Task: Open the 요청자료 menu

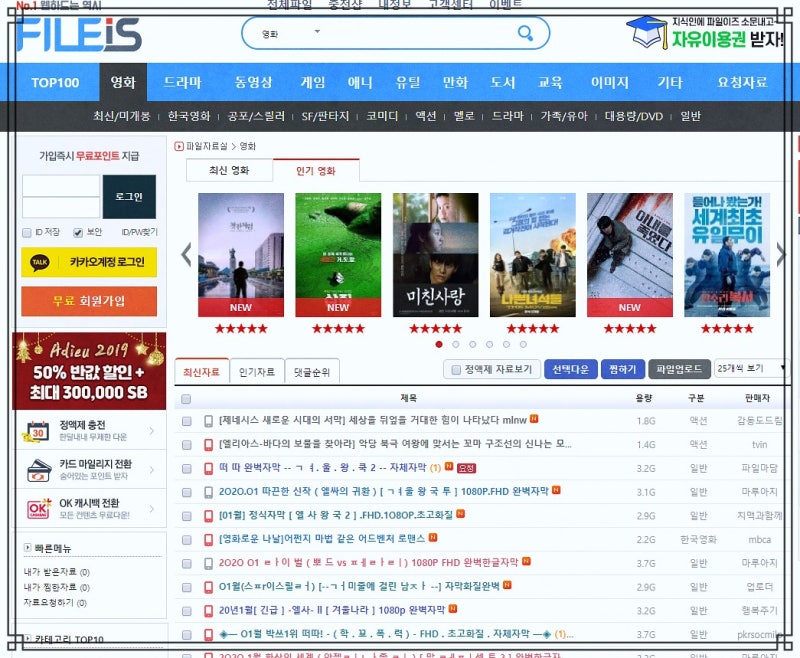Action: point(742,82)
